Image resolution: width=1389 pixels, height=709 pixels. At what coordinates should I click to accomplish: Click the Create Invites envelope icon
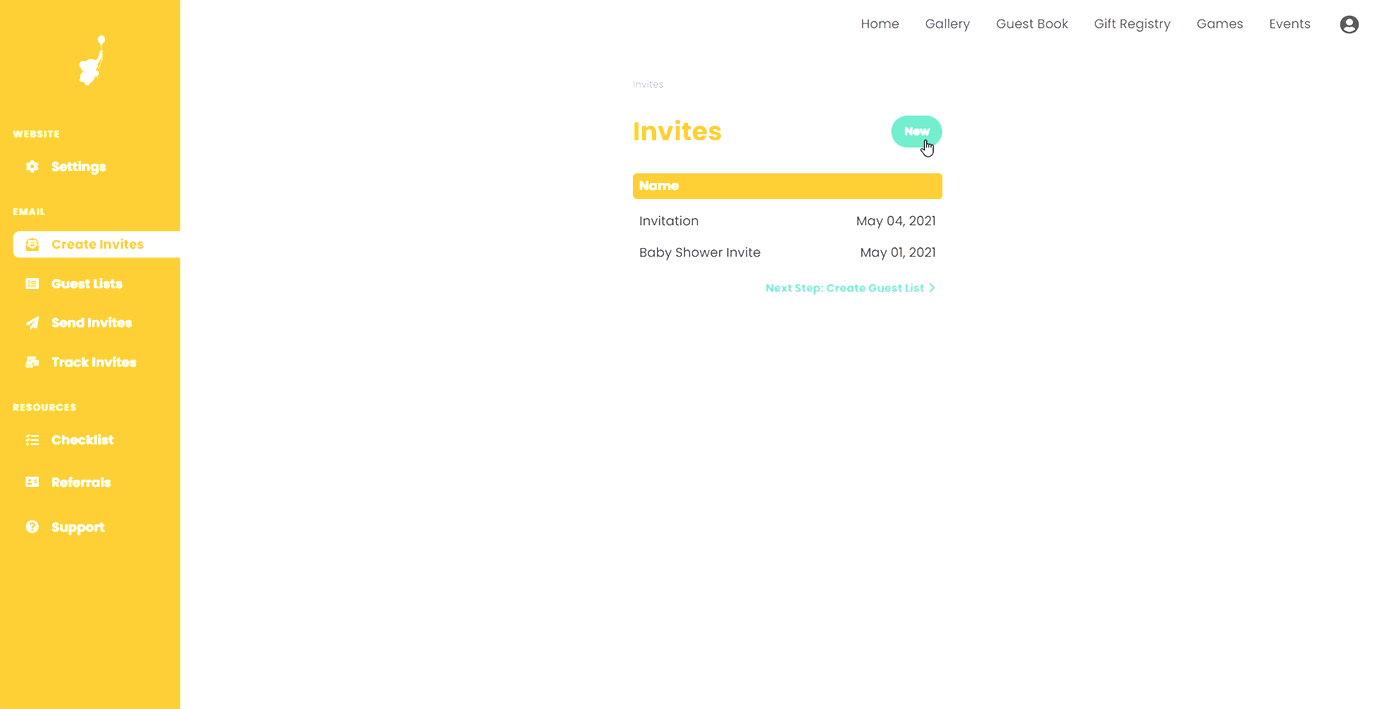[x=32, y=243]
